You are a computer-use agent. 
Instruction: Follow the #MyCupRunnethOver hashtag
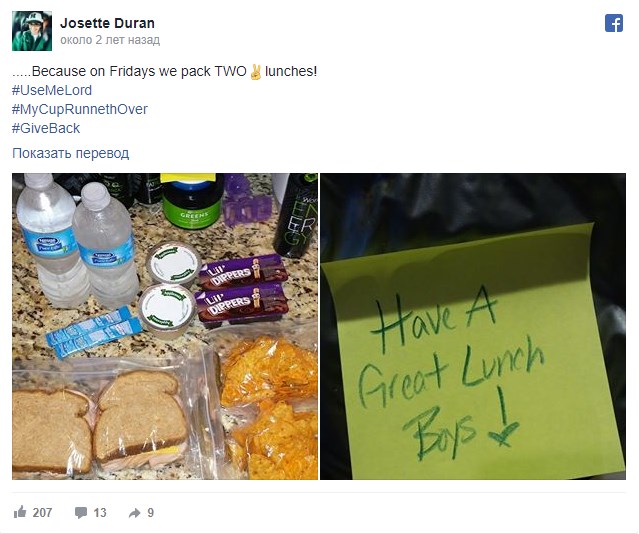coord(80,109)
